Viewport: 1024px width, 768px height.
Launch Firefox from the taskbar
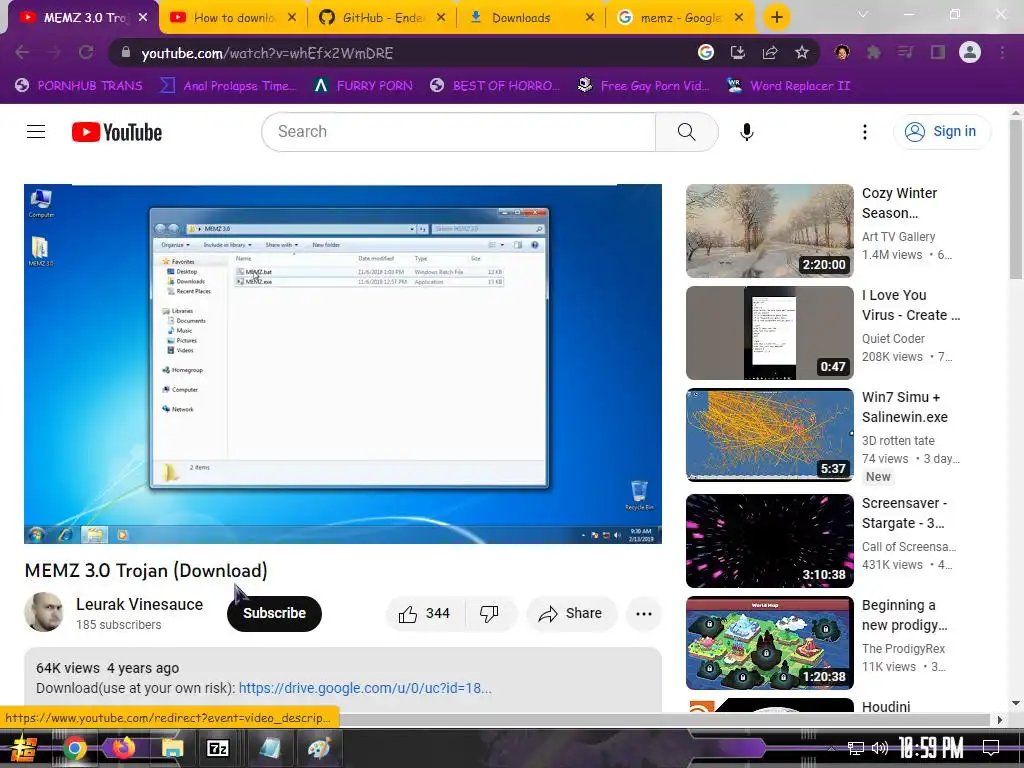[x=123, y=748]
